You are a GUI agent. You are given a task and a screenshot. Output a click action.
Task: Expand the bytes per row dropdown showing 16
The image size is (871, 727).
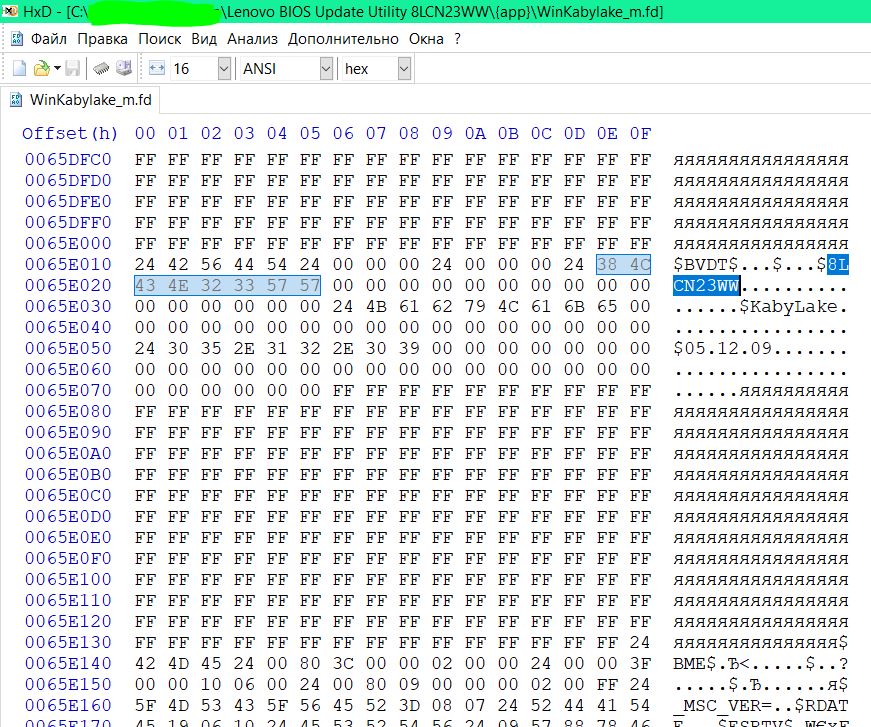pyautogui.click(x=224, y=69)
